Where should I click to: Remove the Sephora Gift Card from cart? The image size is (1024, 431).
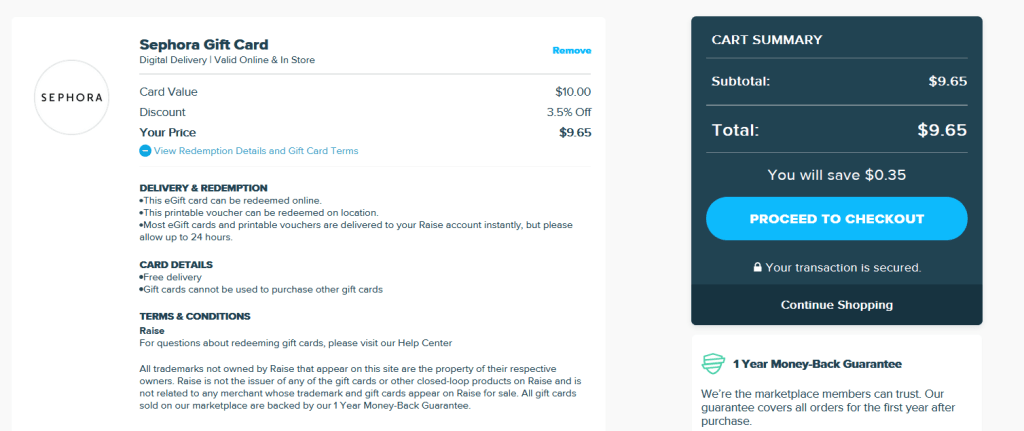click(x=571, y=50)
